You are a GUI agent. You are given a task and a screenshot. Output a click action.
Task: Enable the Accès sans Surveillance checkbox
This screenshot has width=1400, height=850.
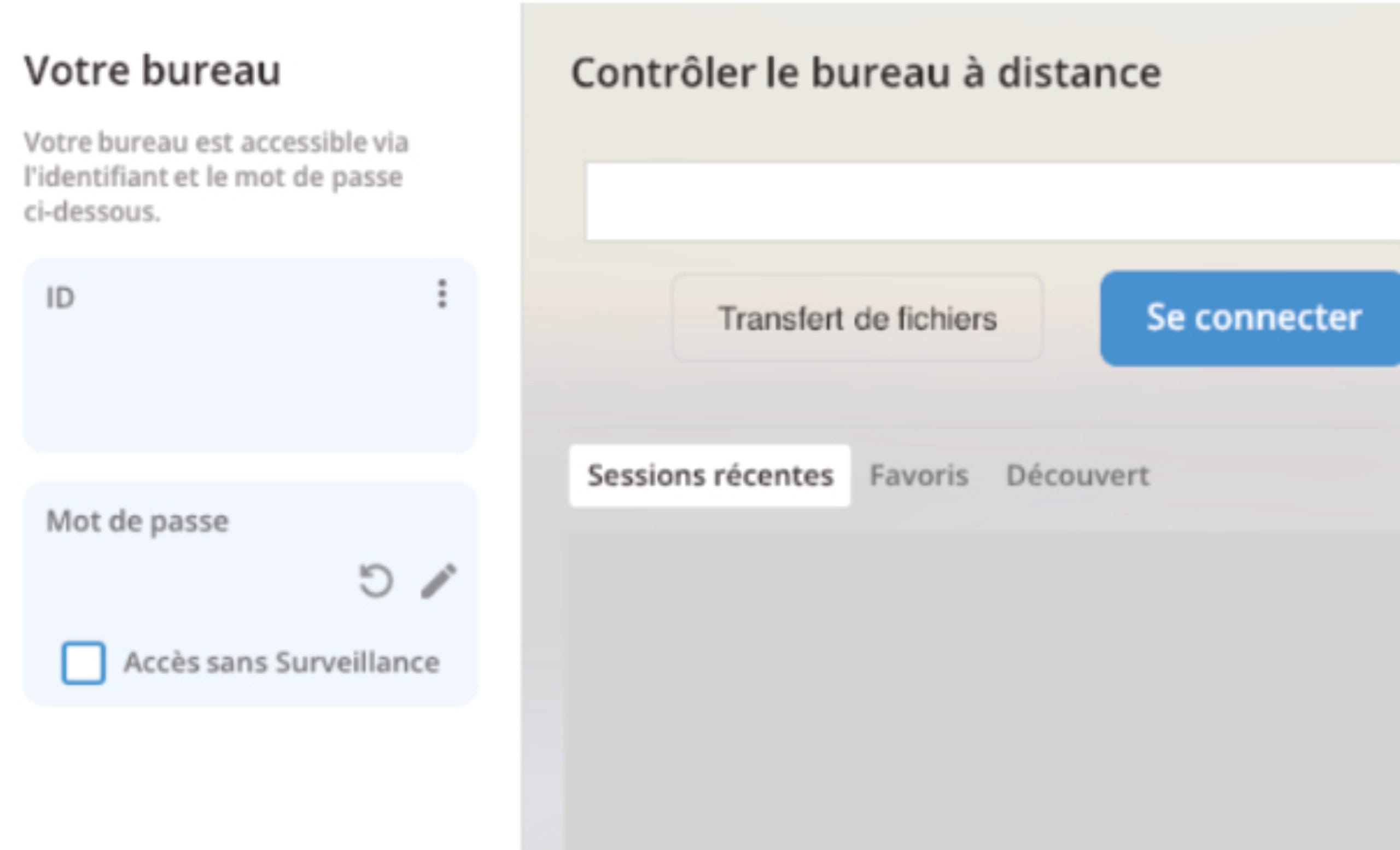[84, 662]
